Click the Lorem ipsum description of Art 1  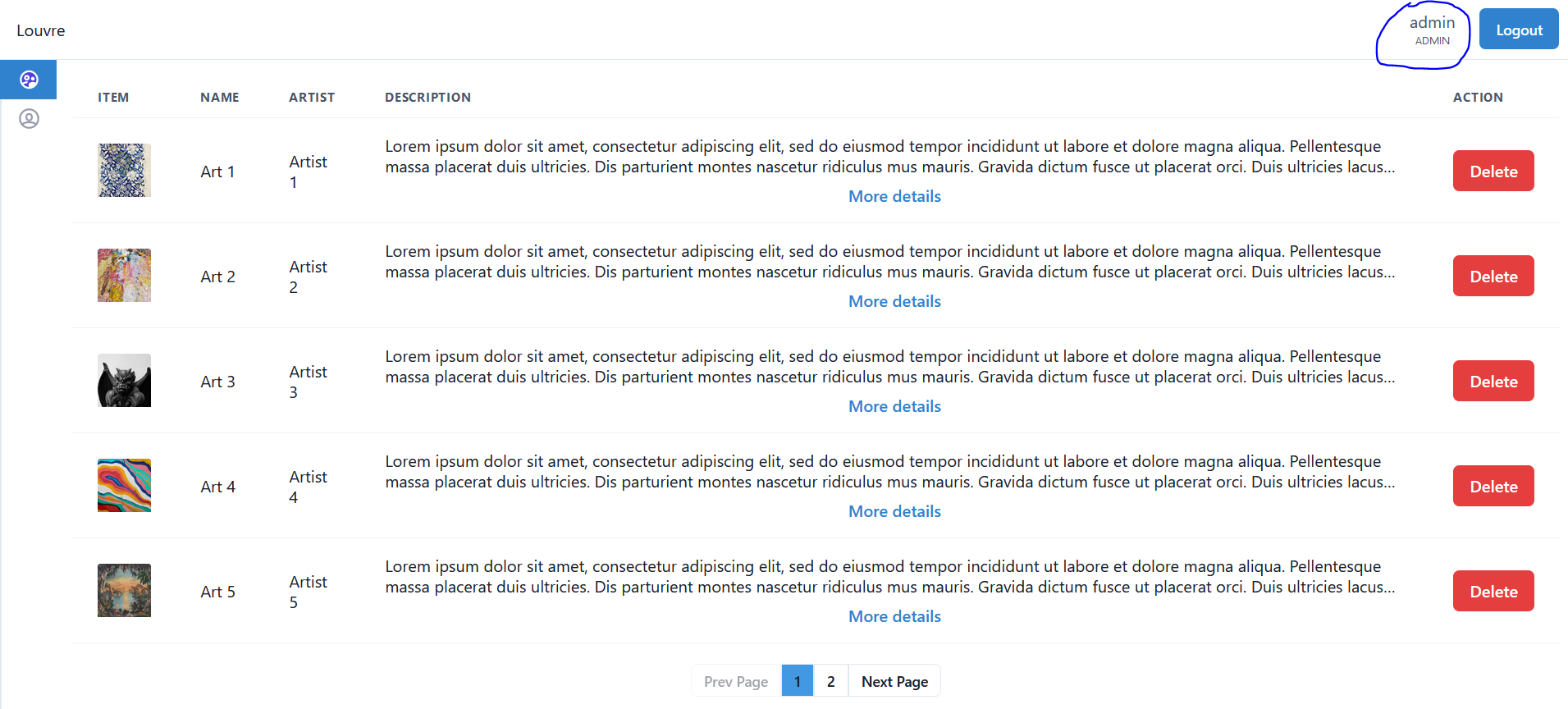pos(890,156)
